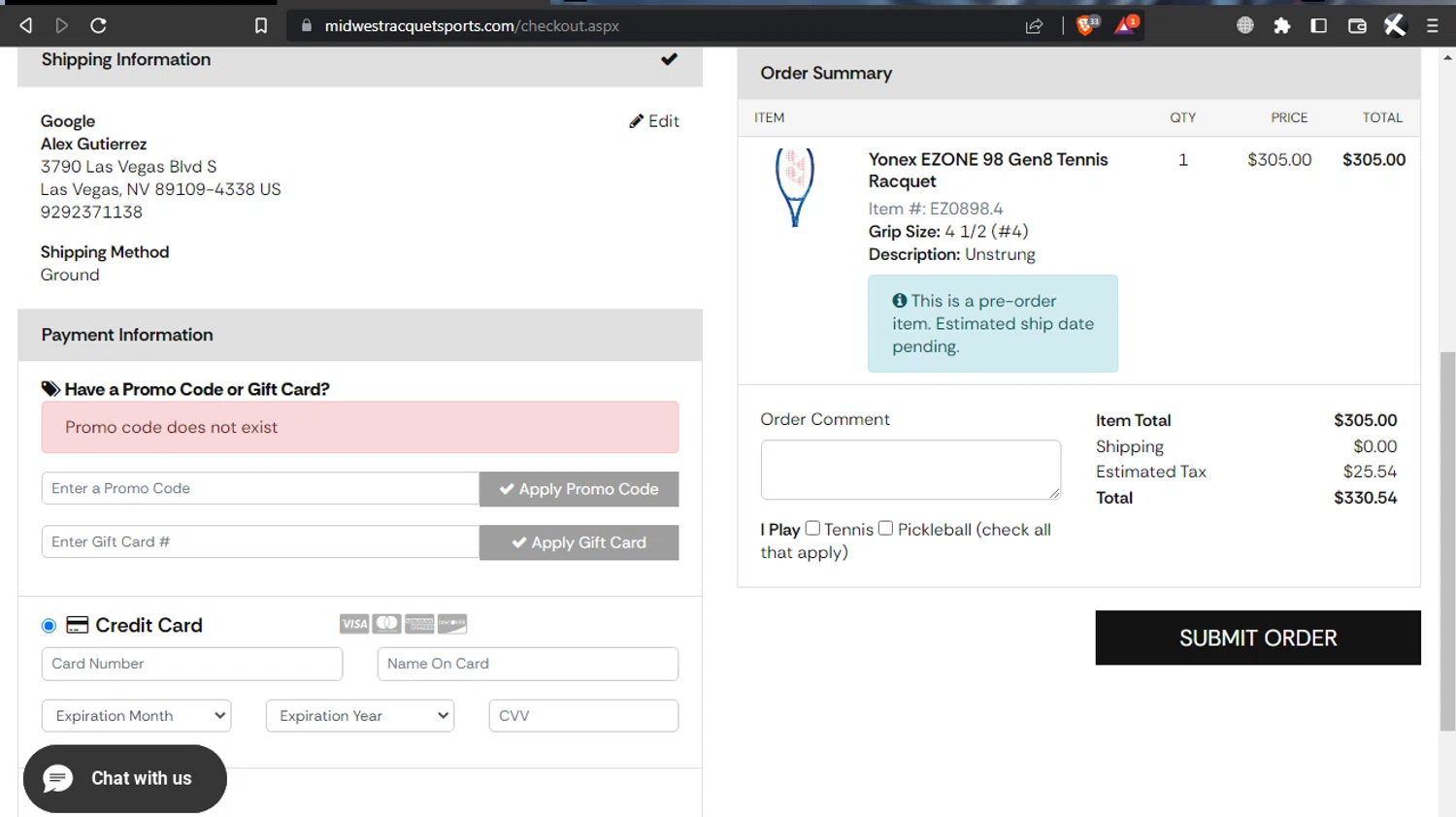This screenshot has height=817, width=1456.
Task: Open the Brave Wallet
Action: coord(1357,25)
